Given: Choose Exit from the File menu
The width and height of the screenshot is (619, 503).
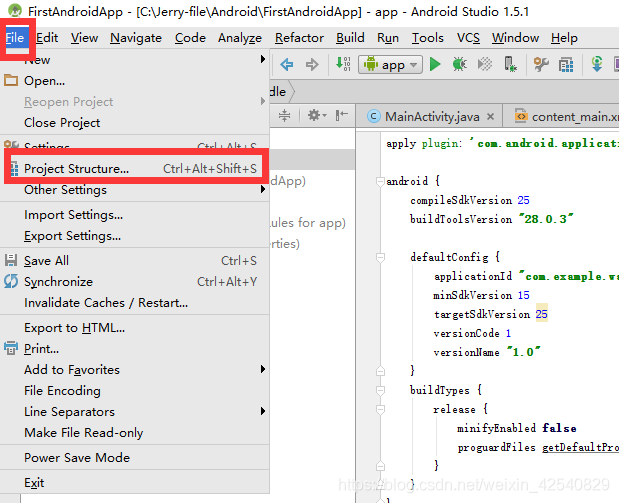Looking at the screenshot, I should coord(135,482).
